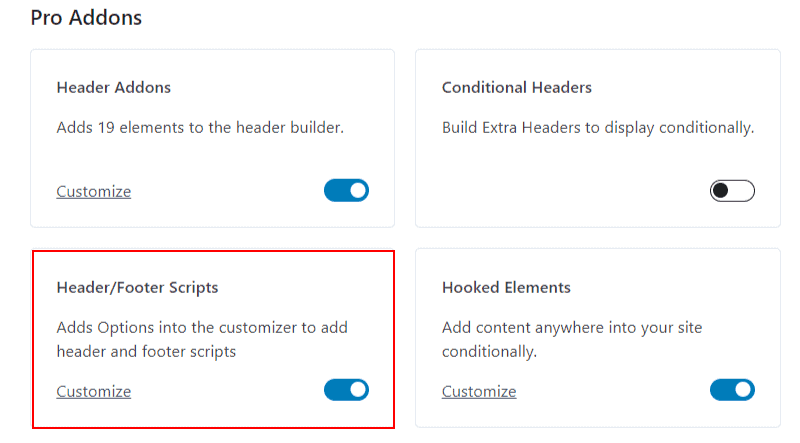Open Customize link for Header/Footer Scripts
Screen dimensions: 800x443
94,391
